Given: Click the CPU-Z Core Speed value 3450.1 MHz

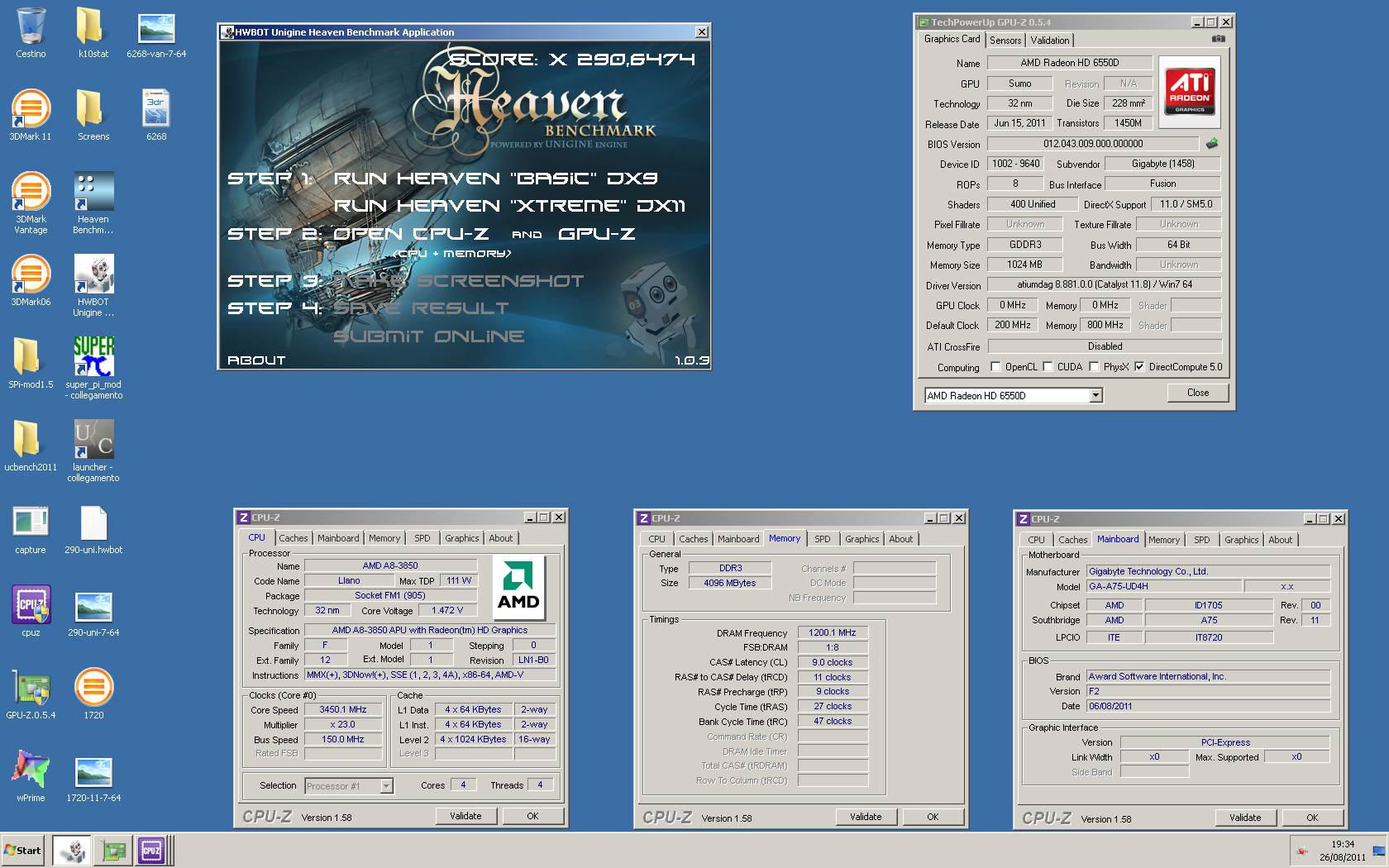Looking at the screenshot, I should click(343, 709).
